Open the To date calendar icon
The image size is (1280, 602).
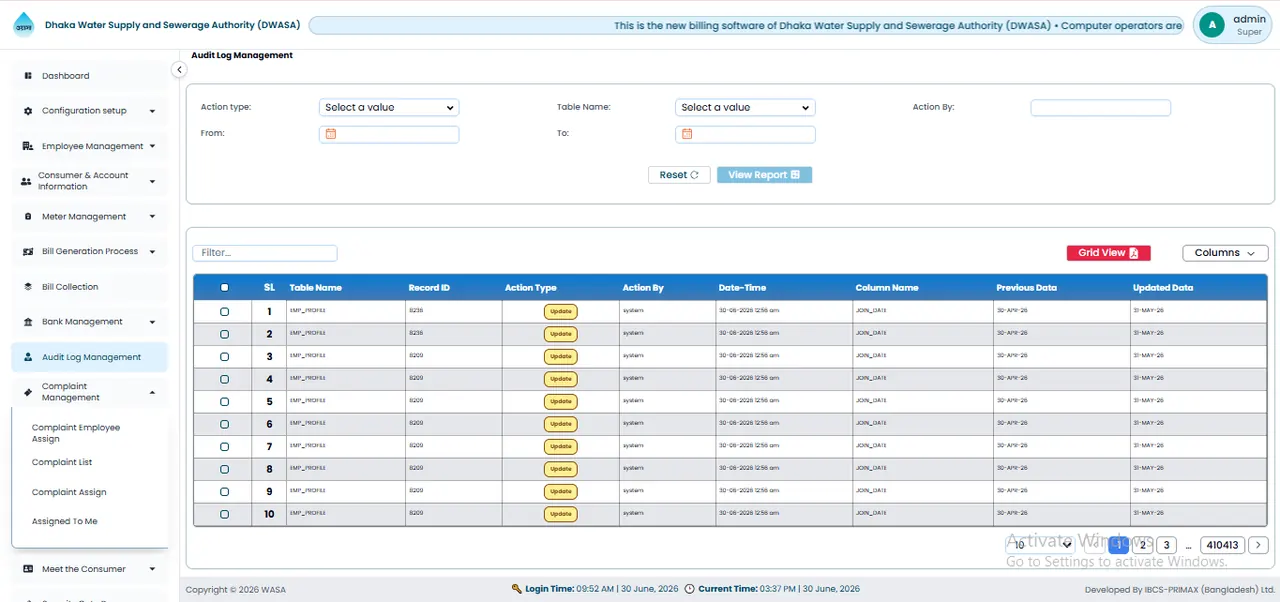pyautogui.click(x=687, y=134)
